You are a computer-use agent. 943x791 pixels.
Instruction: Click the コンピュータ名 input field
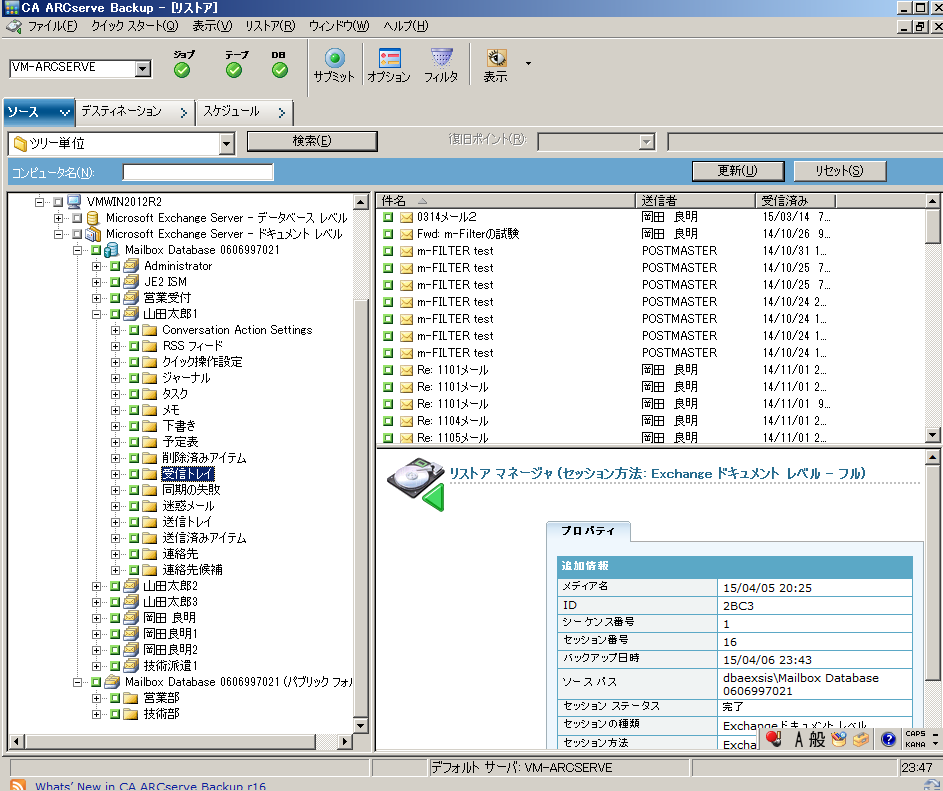(197, 173)
